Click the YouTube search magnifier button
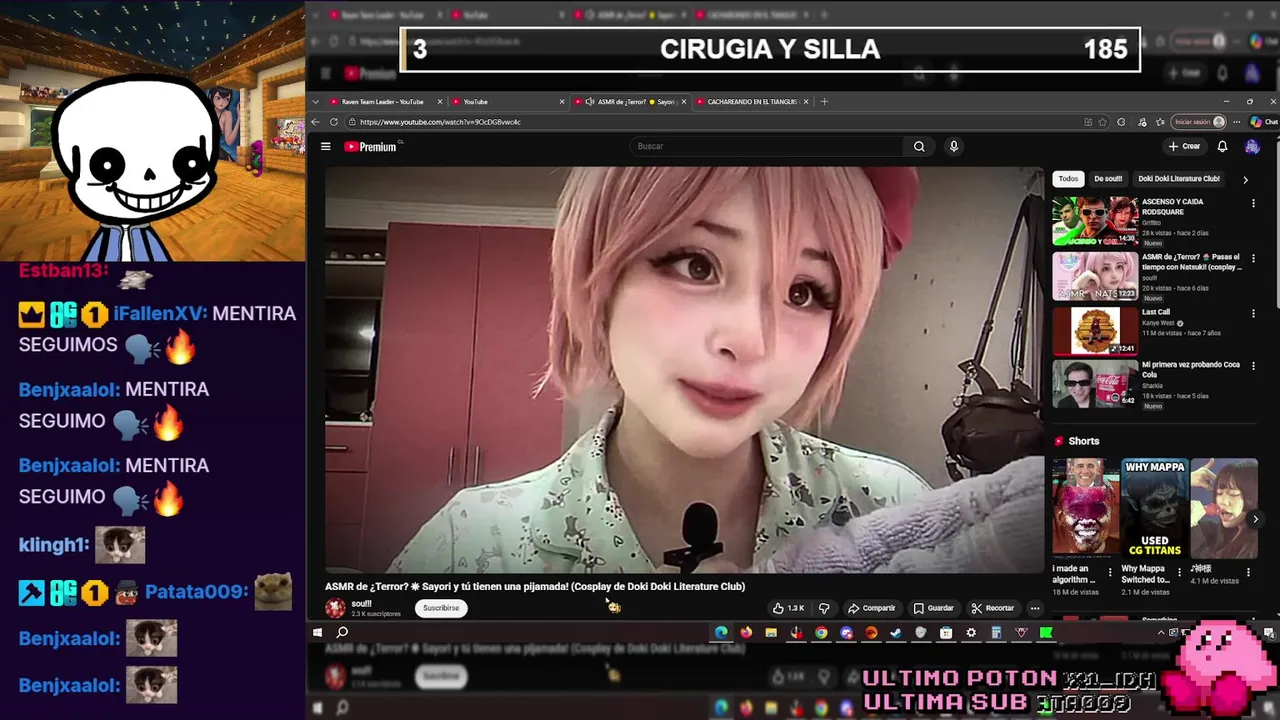 (919, 146)
